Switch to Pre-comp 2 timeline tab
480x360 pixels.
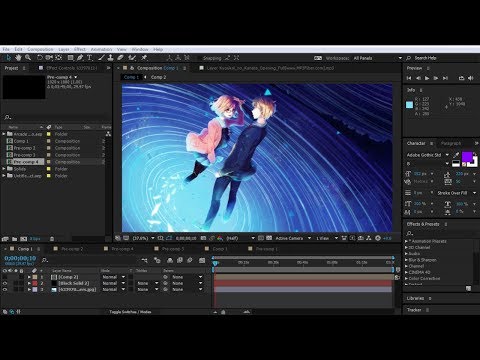pyautogui.click(x=72, y=249)
